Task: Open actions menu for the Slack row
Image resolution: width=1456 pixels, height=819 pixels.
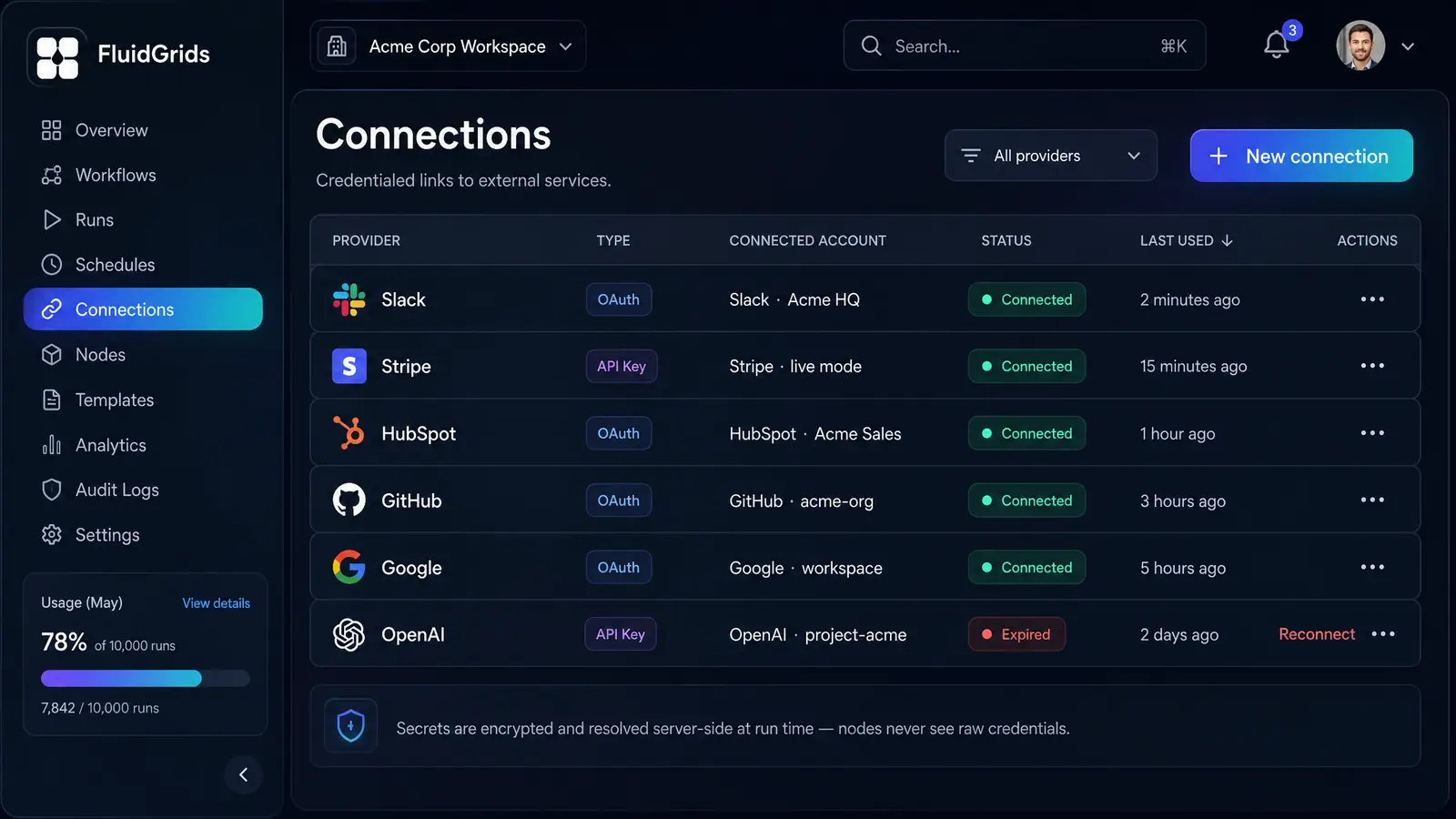Action: [1372, 299]
